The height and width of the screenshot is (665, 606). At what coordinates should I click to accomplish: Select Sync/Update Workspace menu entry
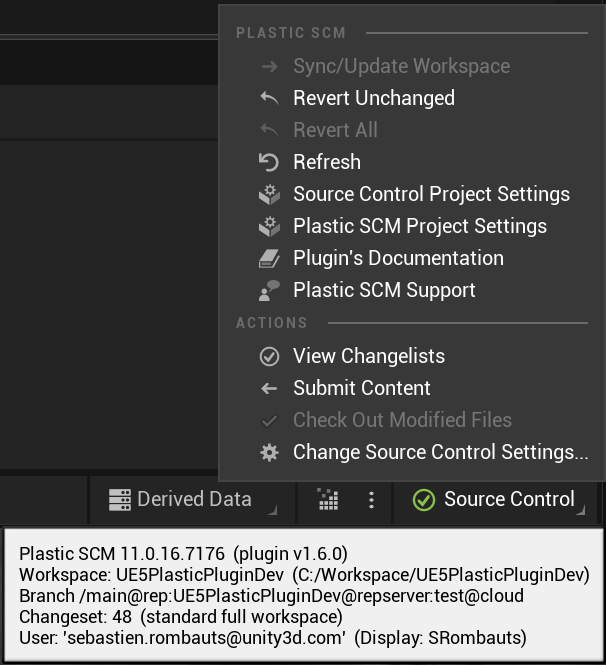[x=401, y=66]
